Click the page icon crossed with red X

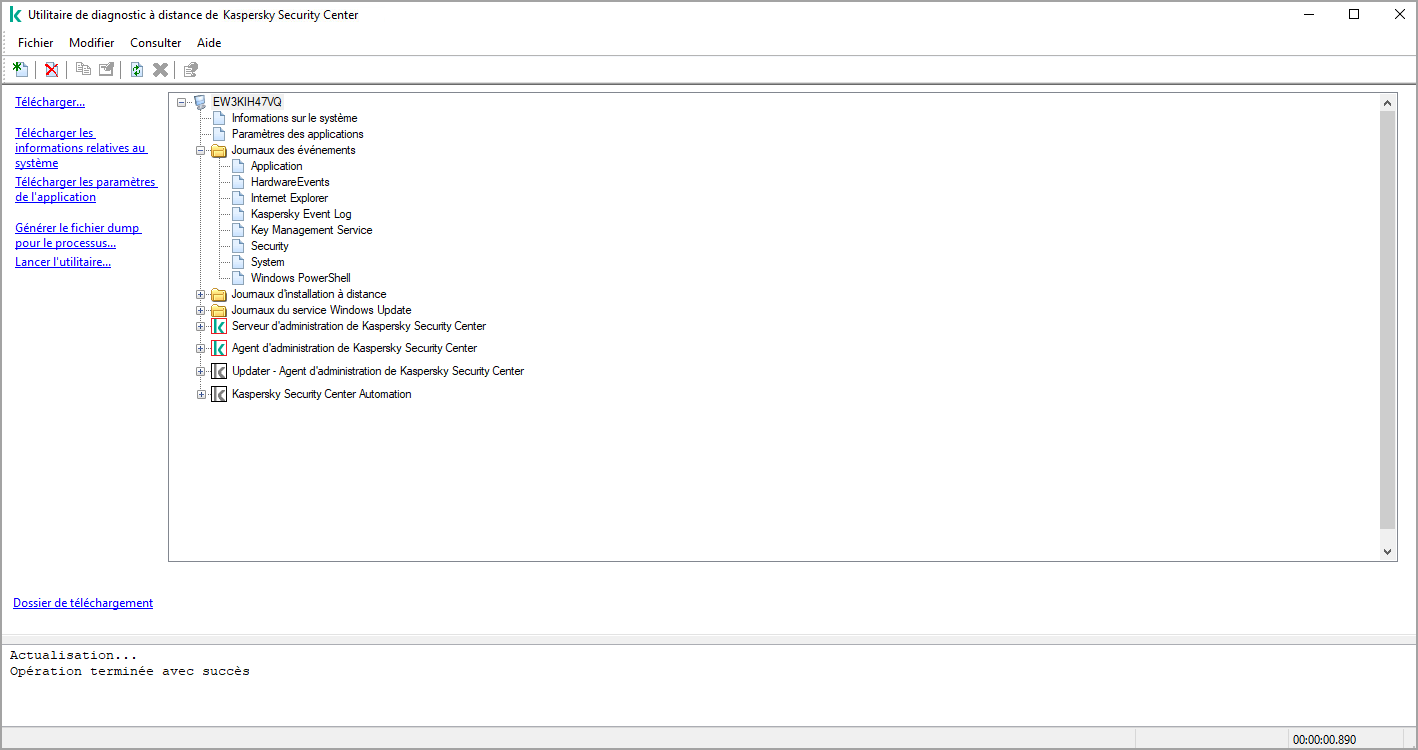coord(51,69)
